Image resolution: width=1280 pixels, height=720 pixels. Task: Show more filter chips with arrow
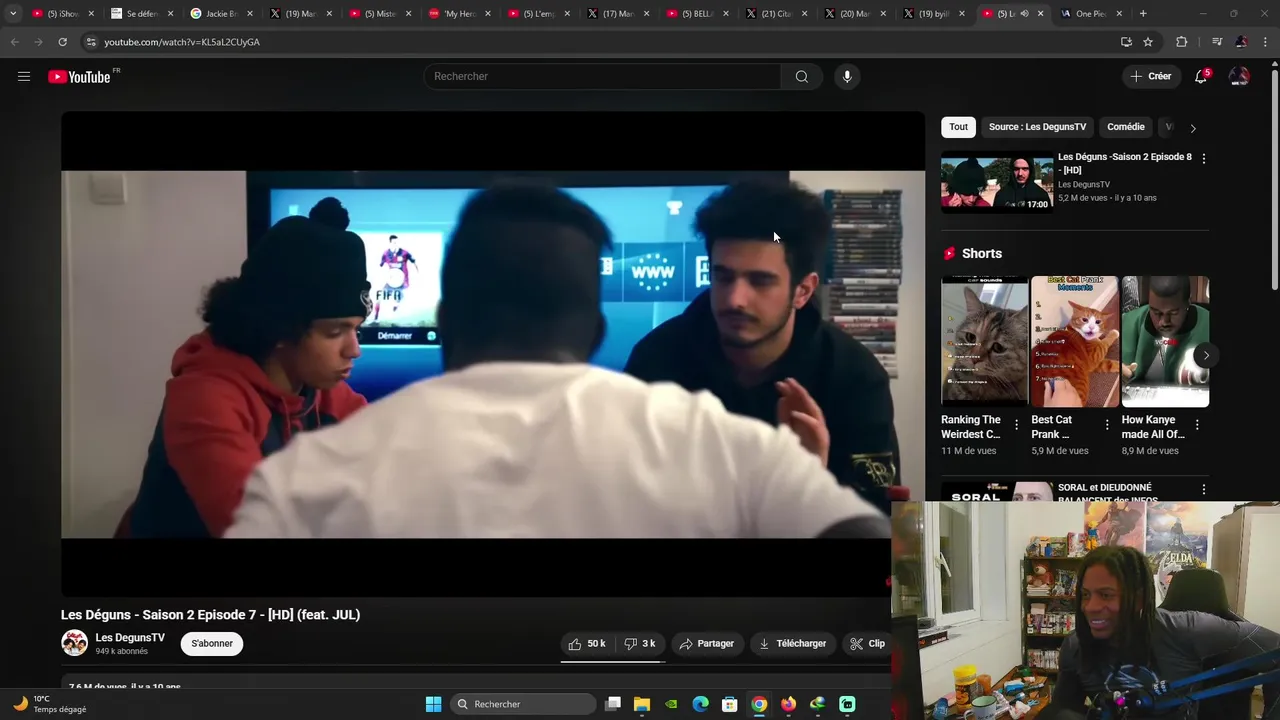pos(1192,128)
